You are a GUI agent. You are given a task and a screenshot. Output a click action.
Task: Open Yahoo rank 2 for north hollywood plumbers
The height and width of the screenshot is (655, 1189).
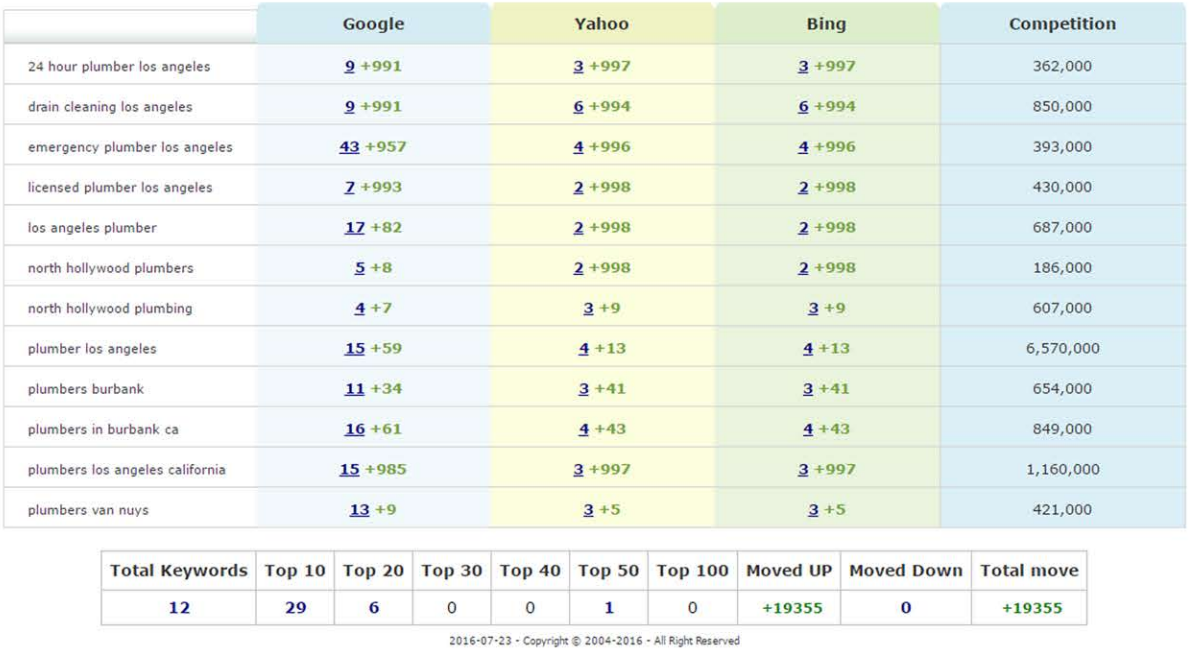point(579,268)
